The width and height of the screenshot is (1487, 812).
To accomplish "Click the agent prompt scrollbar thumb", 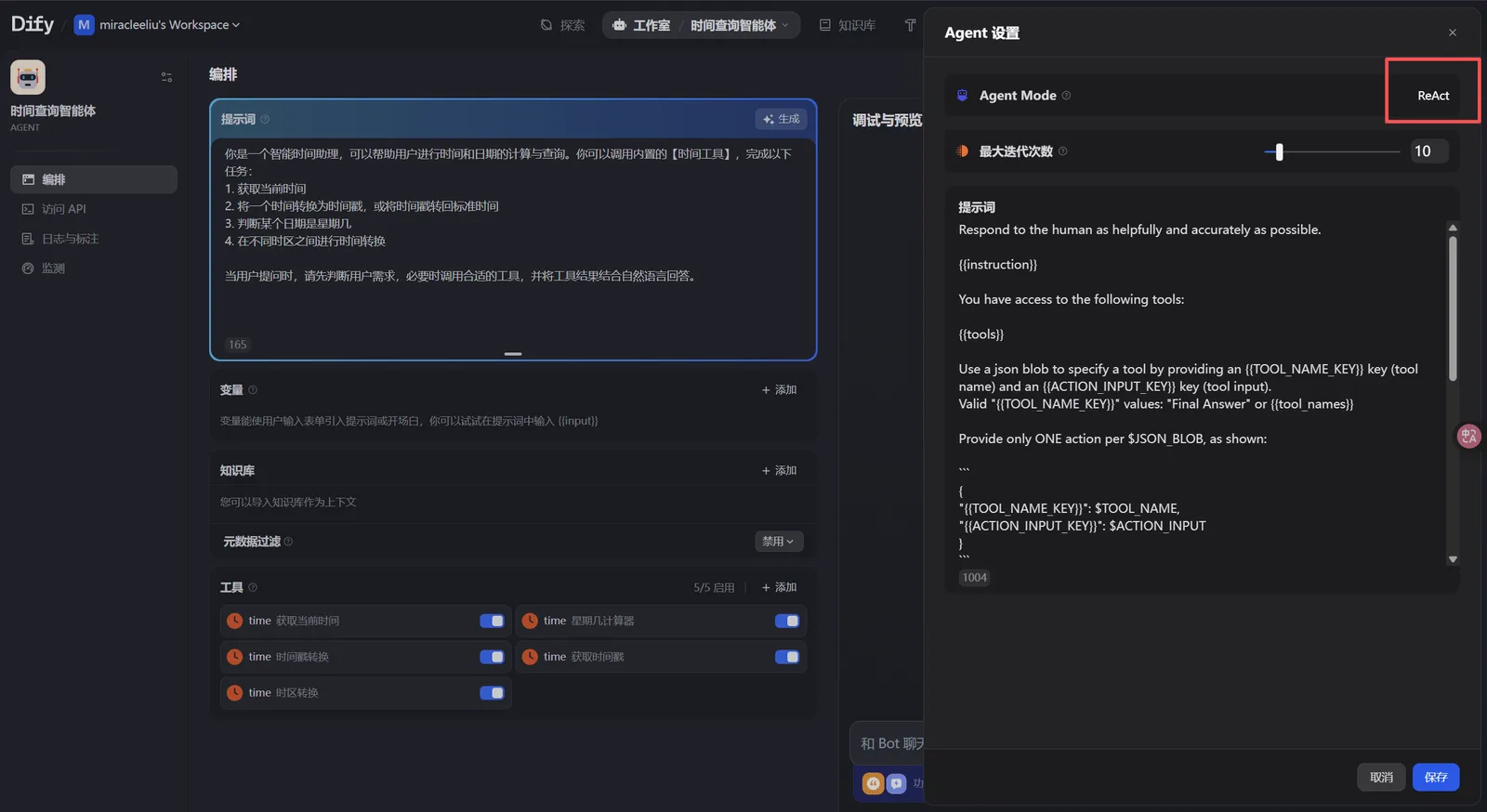I will pos(1453,308).
